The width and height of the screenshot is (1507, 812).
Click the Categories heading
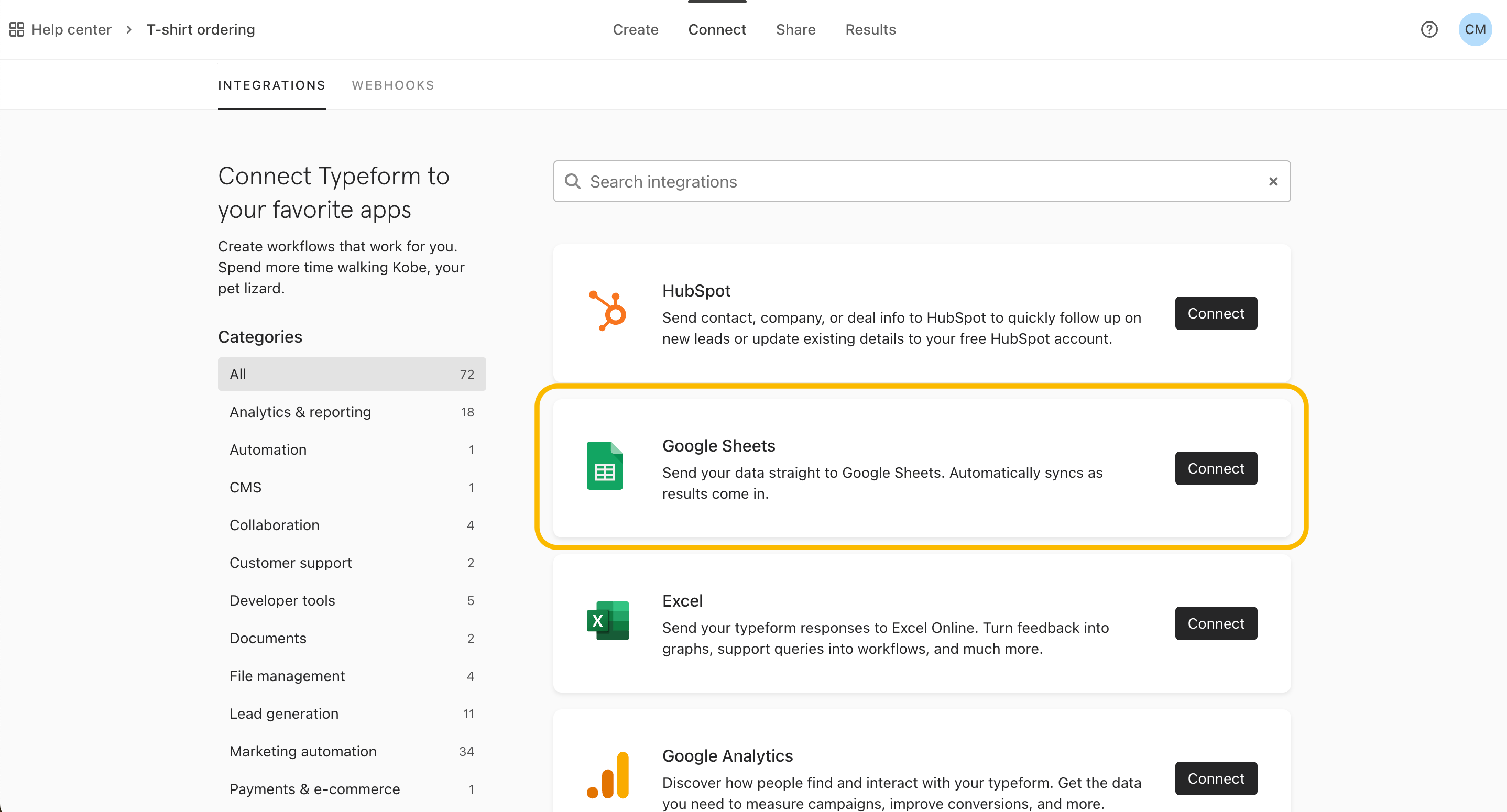(260, 337)
